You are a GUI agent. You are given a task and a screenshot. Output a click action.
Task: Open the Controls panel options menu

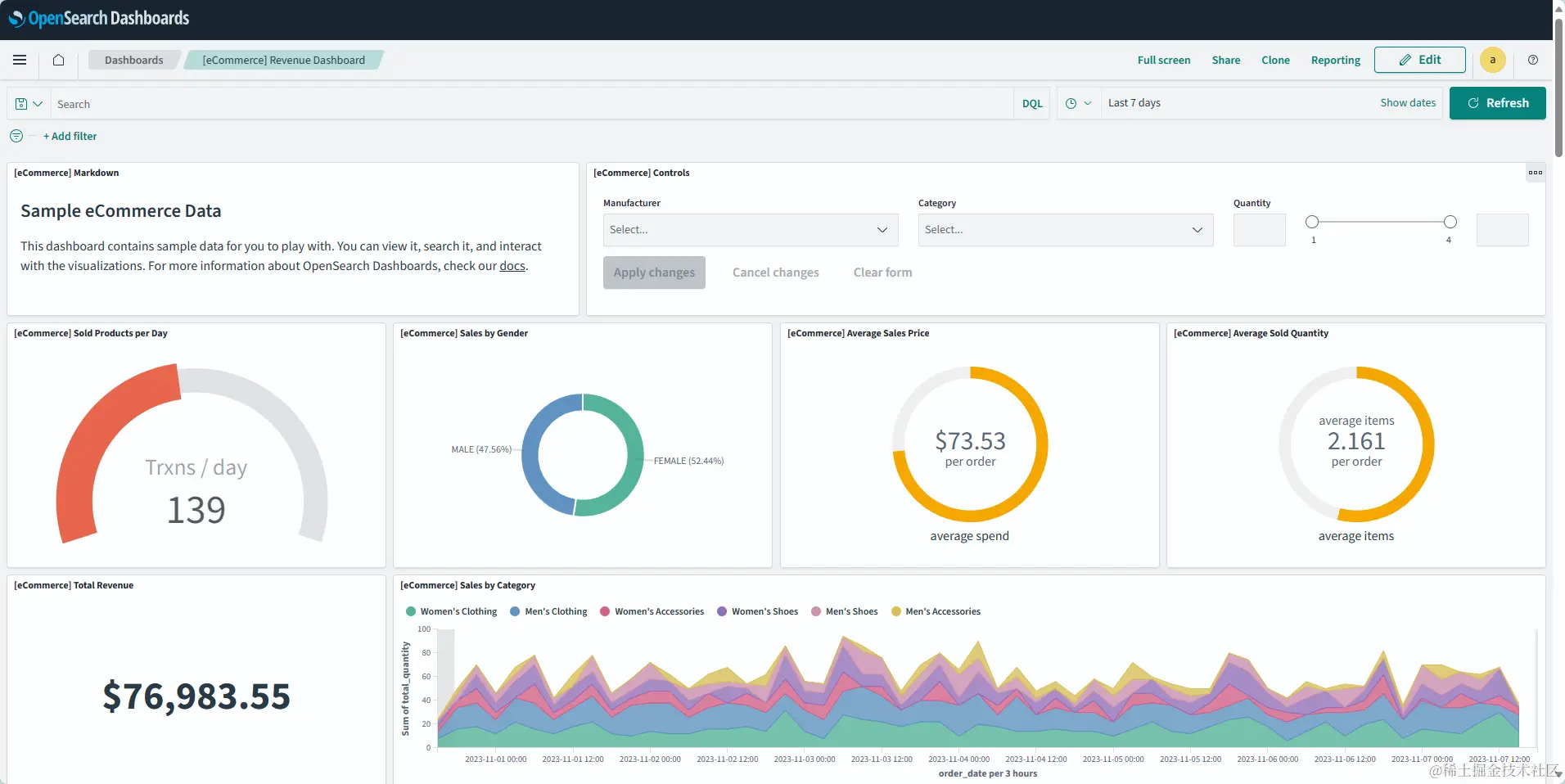1536,173
